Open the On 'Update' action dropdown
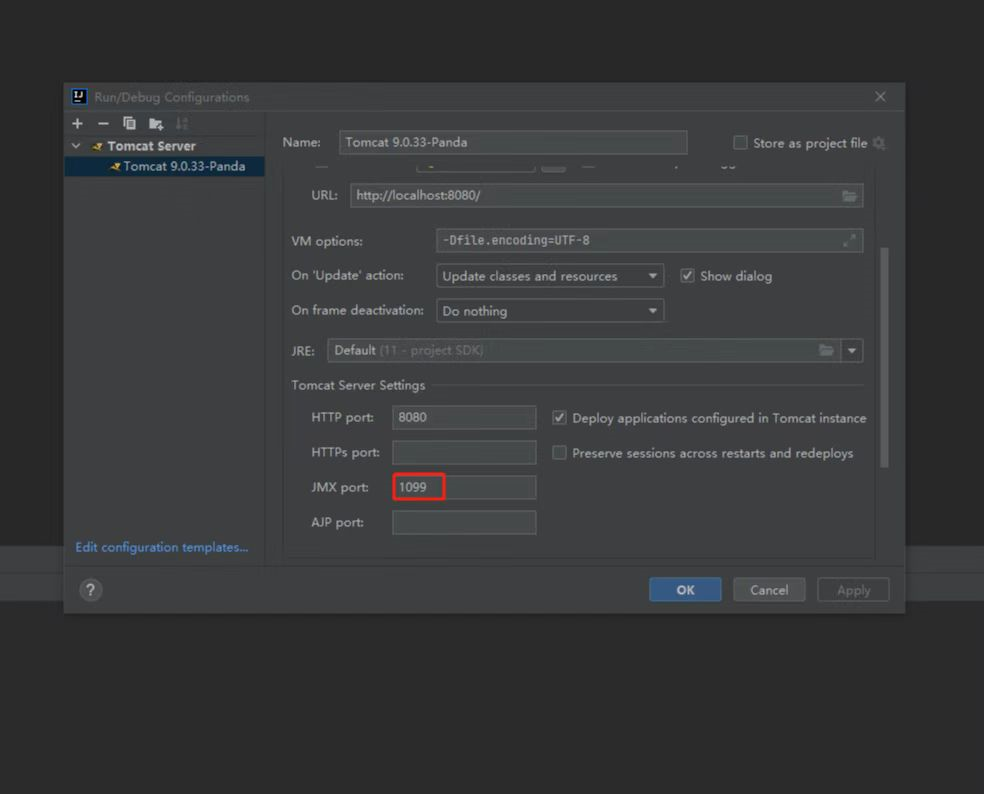Screen dimensions: 984x794 550,276
